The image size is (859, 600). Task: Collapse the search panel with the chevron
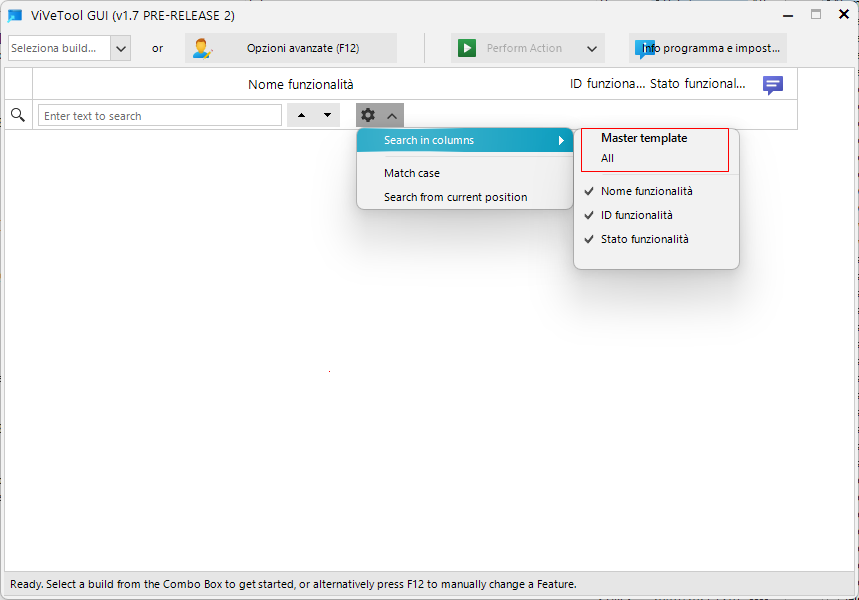coord(391,114)
